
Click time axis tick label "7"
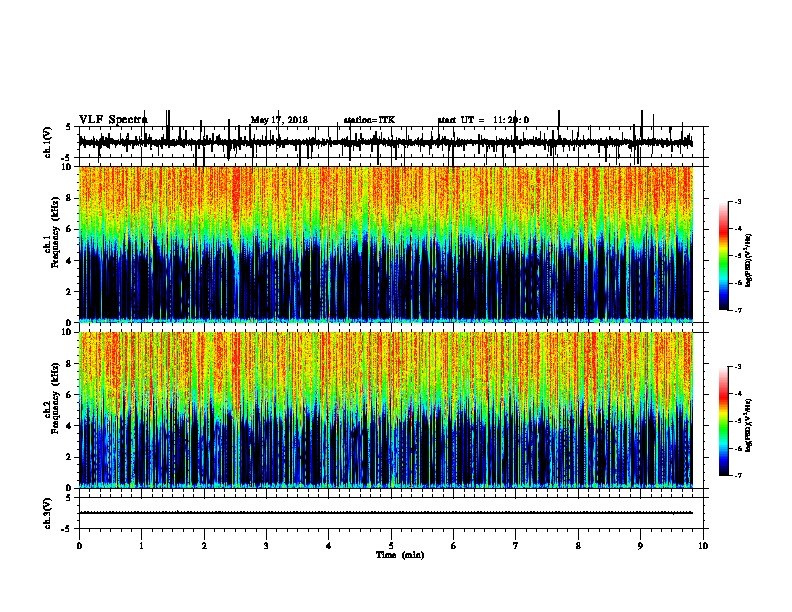pyautogui.click(x=516, y=546)
